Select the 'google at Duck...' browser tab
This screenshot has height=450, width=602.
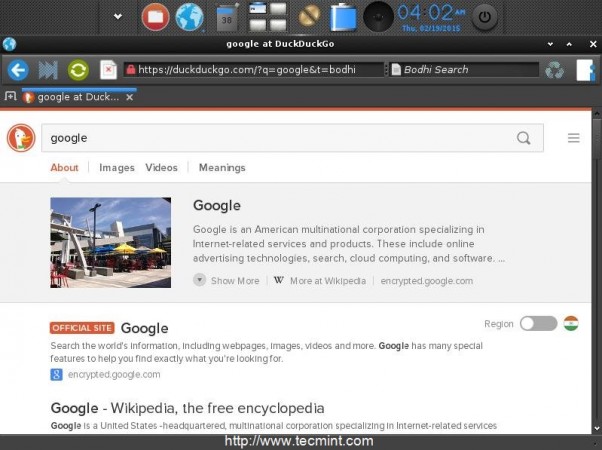pos(78,97)
